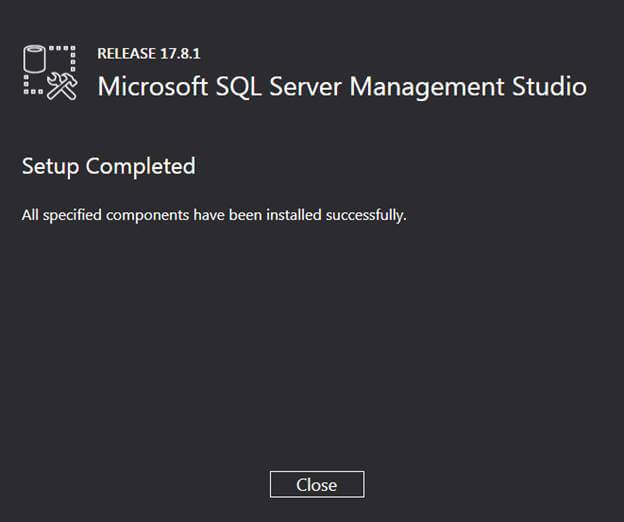Screen dimensions: 624x522
Task: Click the Setup Completed heading
Action: [x=108, y=166]
